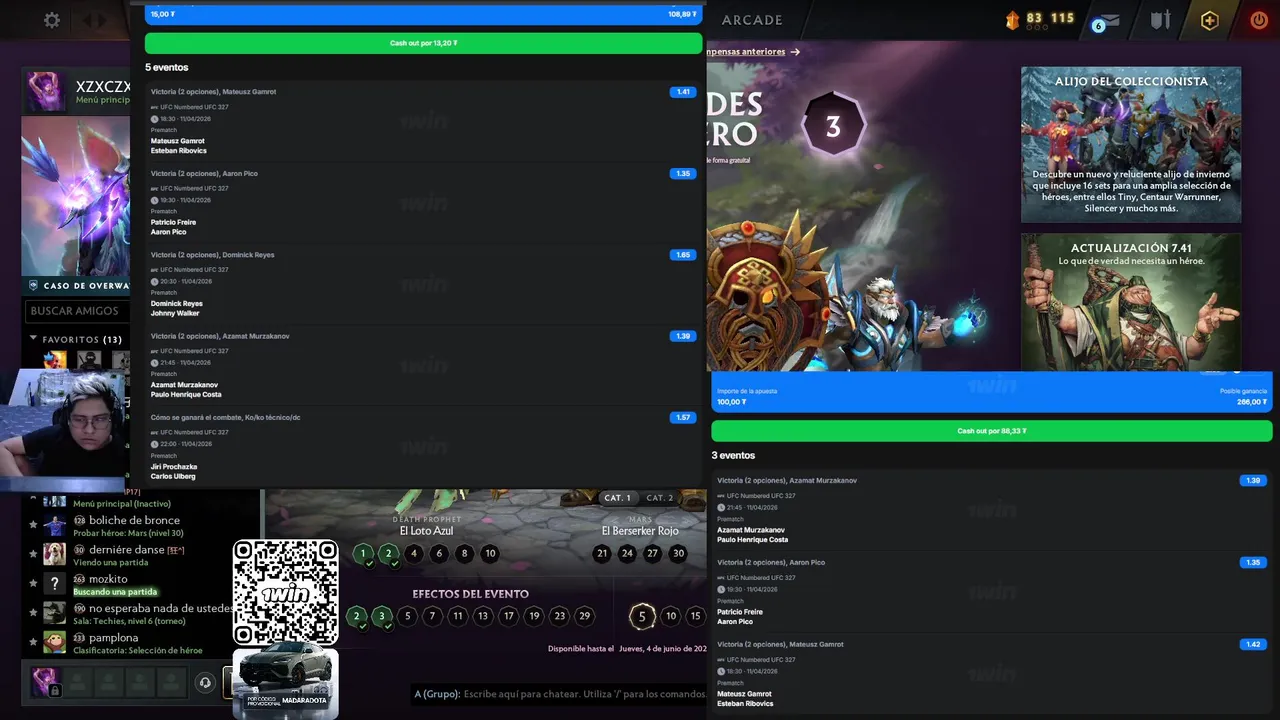
Task: Click the '5 eventos' heading
Action: pos(167,68)
